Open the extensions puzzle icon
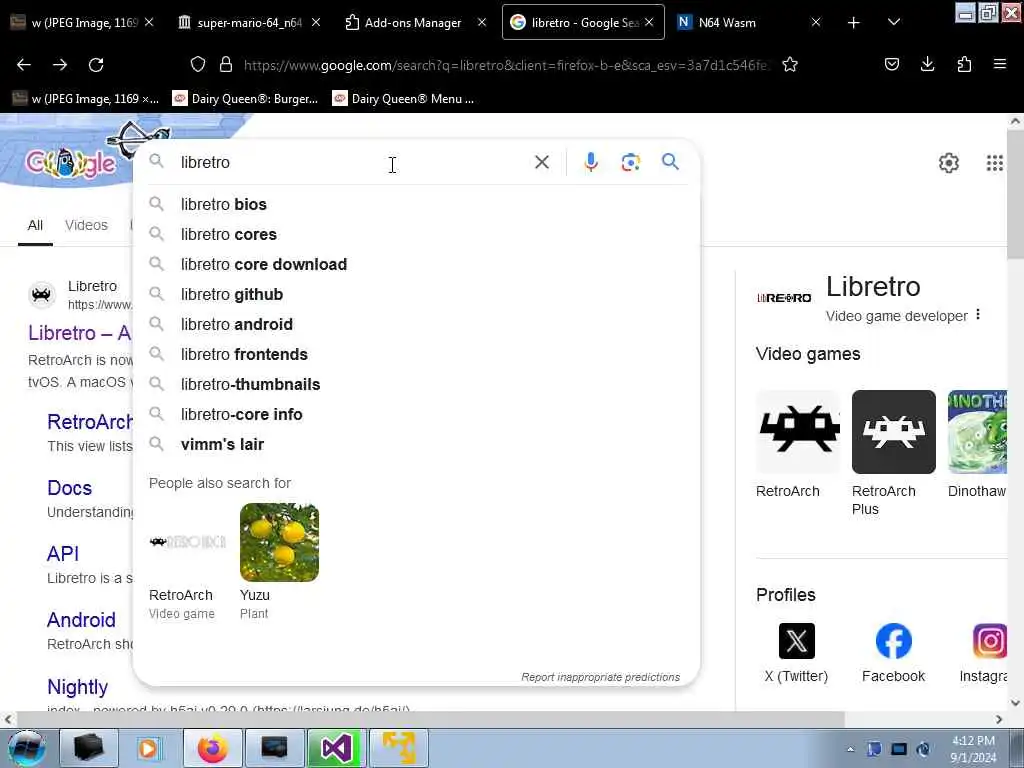The image size is (1024, 768). point(964,64)
